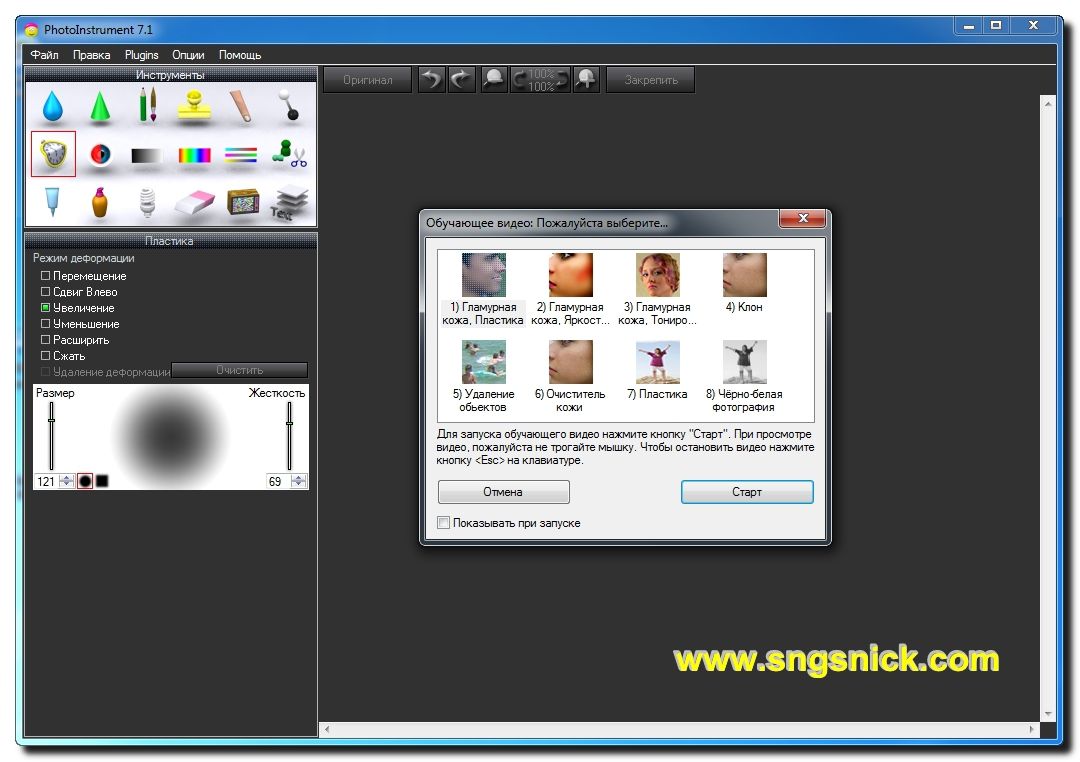Click the Очистить button
The image size is (1080, 762).
[x=240, y=370]
